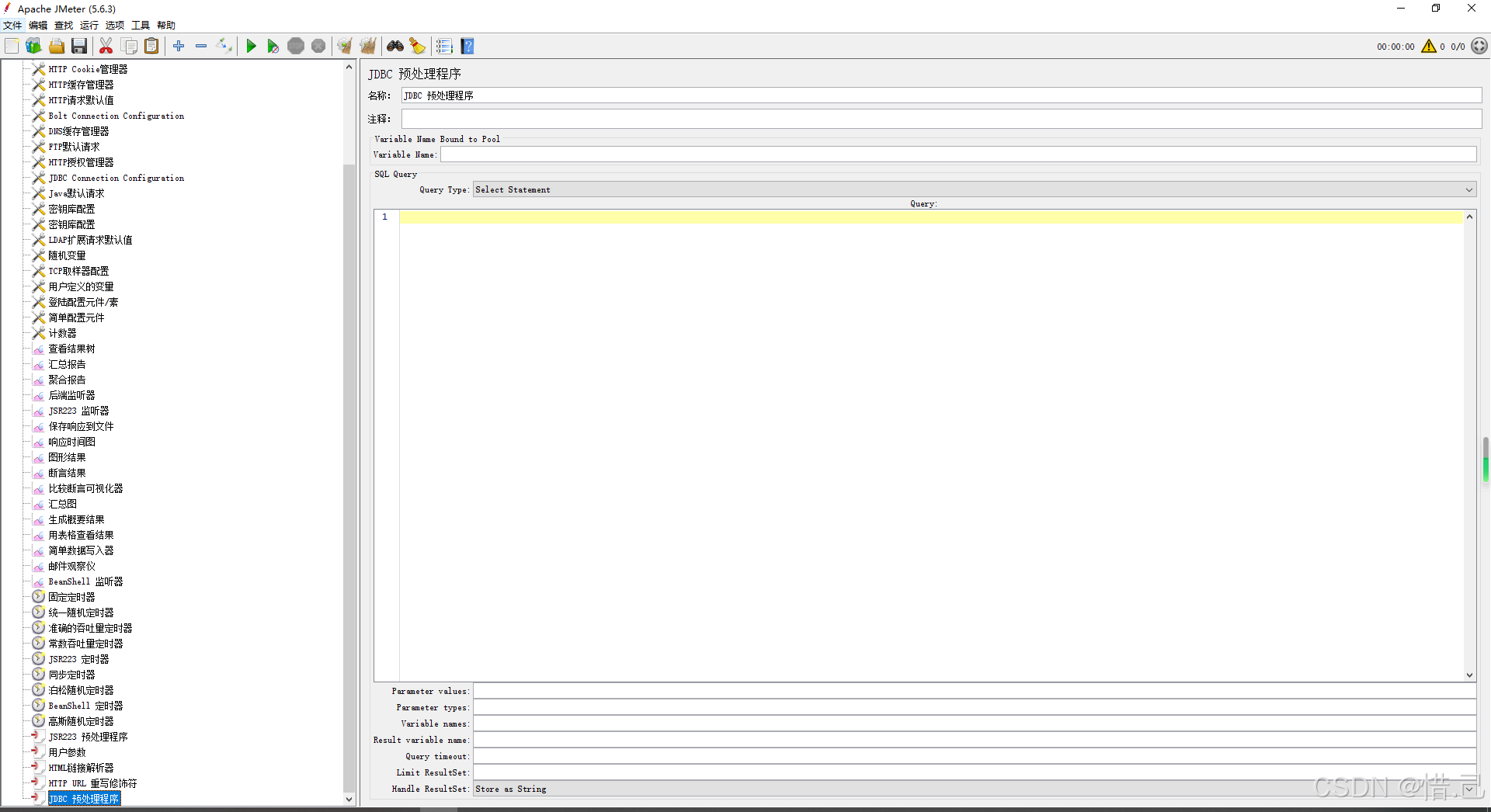
Task: Click the Reset Search yellow broom icon
Action: [x=418, y=47]
